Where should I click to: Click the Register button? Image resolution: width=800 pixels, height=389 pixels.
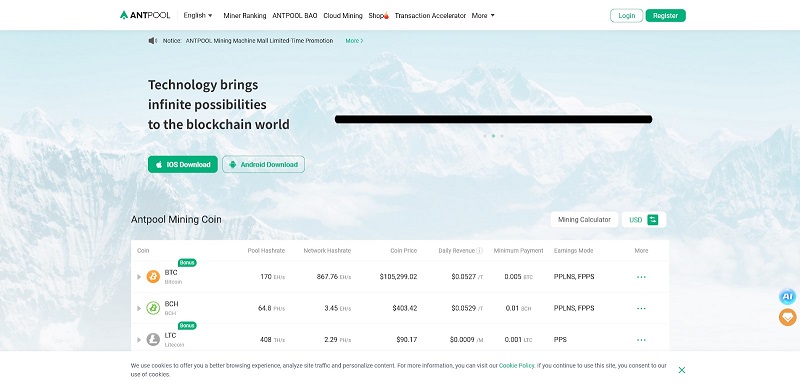click(665, 16)
